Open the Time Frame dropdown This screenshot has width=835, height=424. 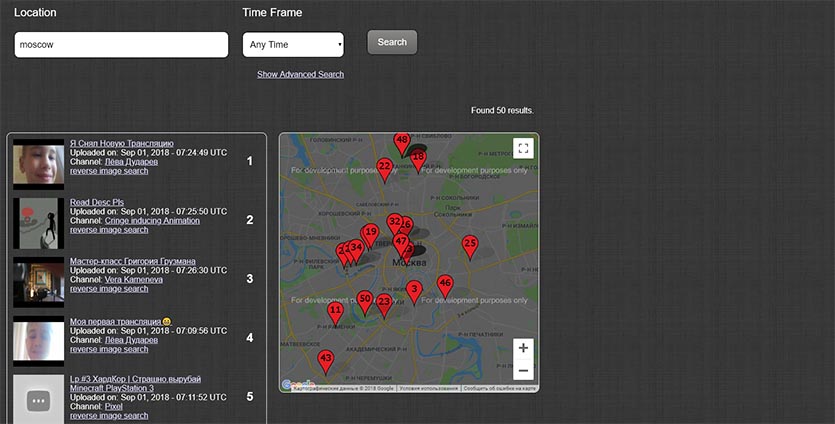pyautogui.click(x=293, y=45)
